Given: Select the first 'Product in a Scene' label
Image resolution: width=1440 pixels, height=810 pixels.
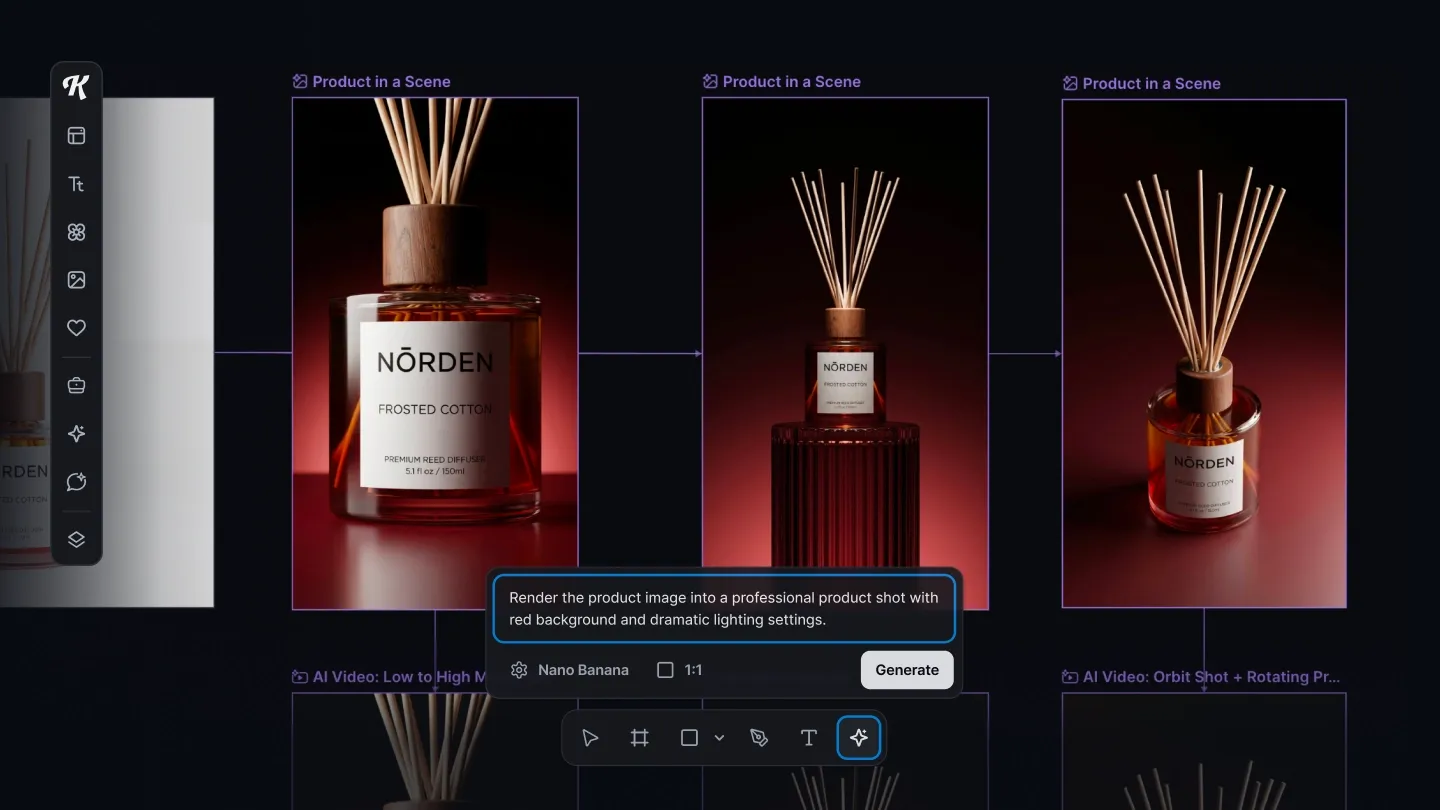Looking at the screenshot, I should [x=381, y=82].
